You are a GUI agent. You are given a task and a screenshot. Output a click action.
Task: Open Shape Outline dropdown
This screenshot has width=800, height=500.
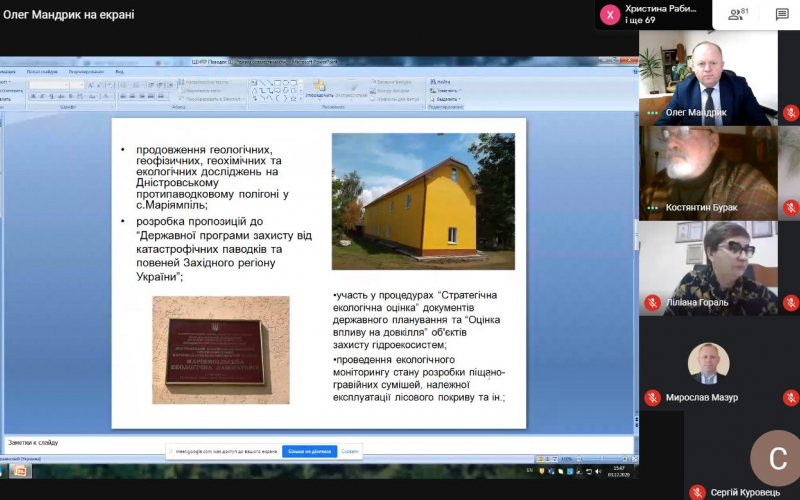[x=389, y=90]
